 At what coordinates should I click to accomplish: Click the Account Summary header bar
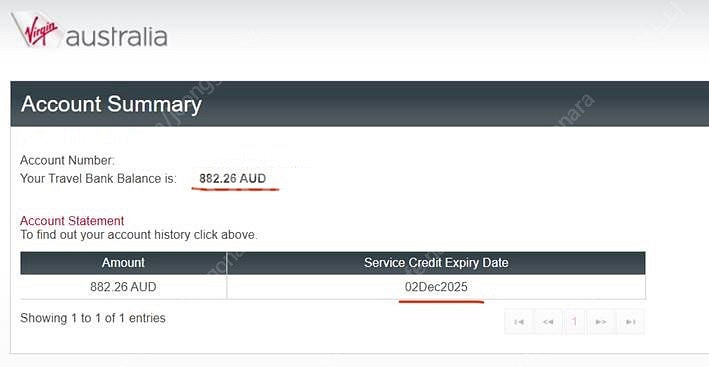pyautogui.click(x=359, y=104)
